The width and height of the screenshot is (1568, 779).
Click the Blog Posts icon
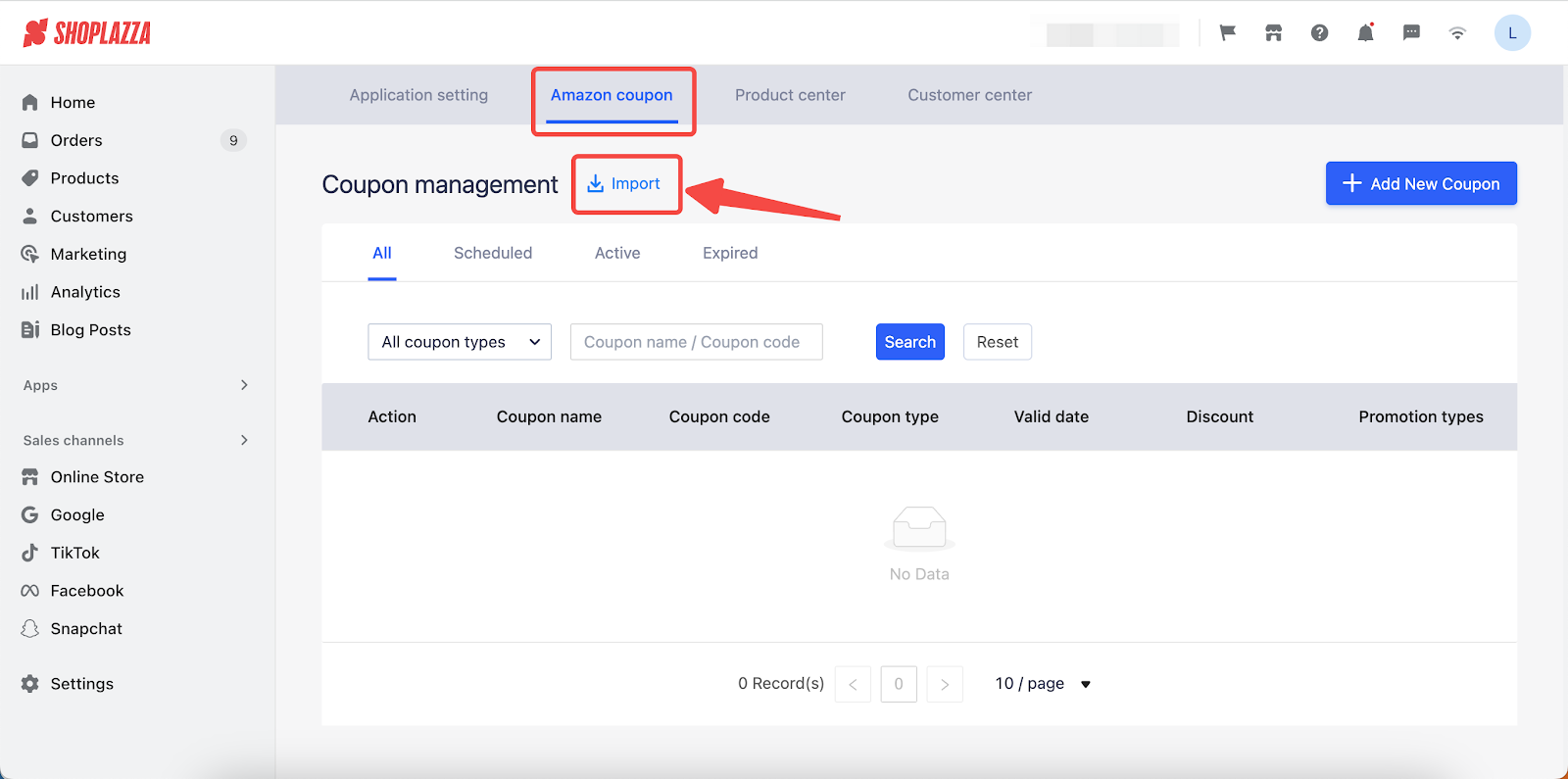[30, 329]
